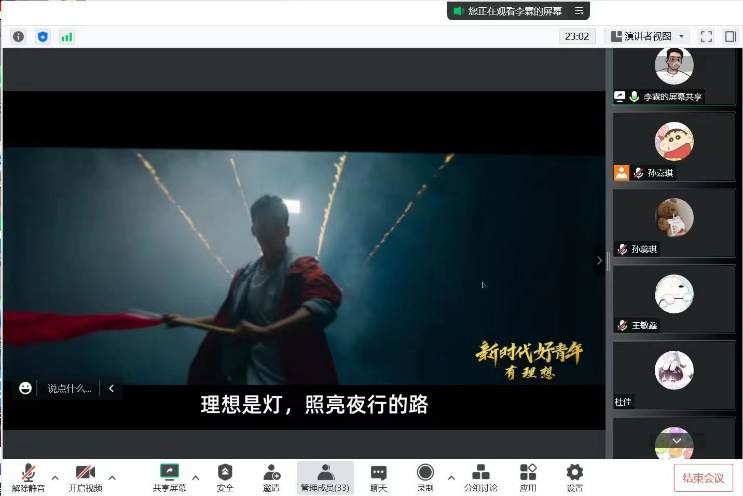
Task: Select the polar bear avatar participant tile
Action: tap(674, 299)
